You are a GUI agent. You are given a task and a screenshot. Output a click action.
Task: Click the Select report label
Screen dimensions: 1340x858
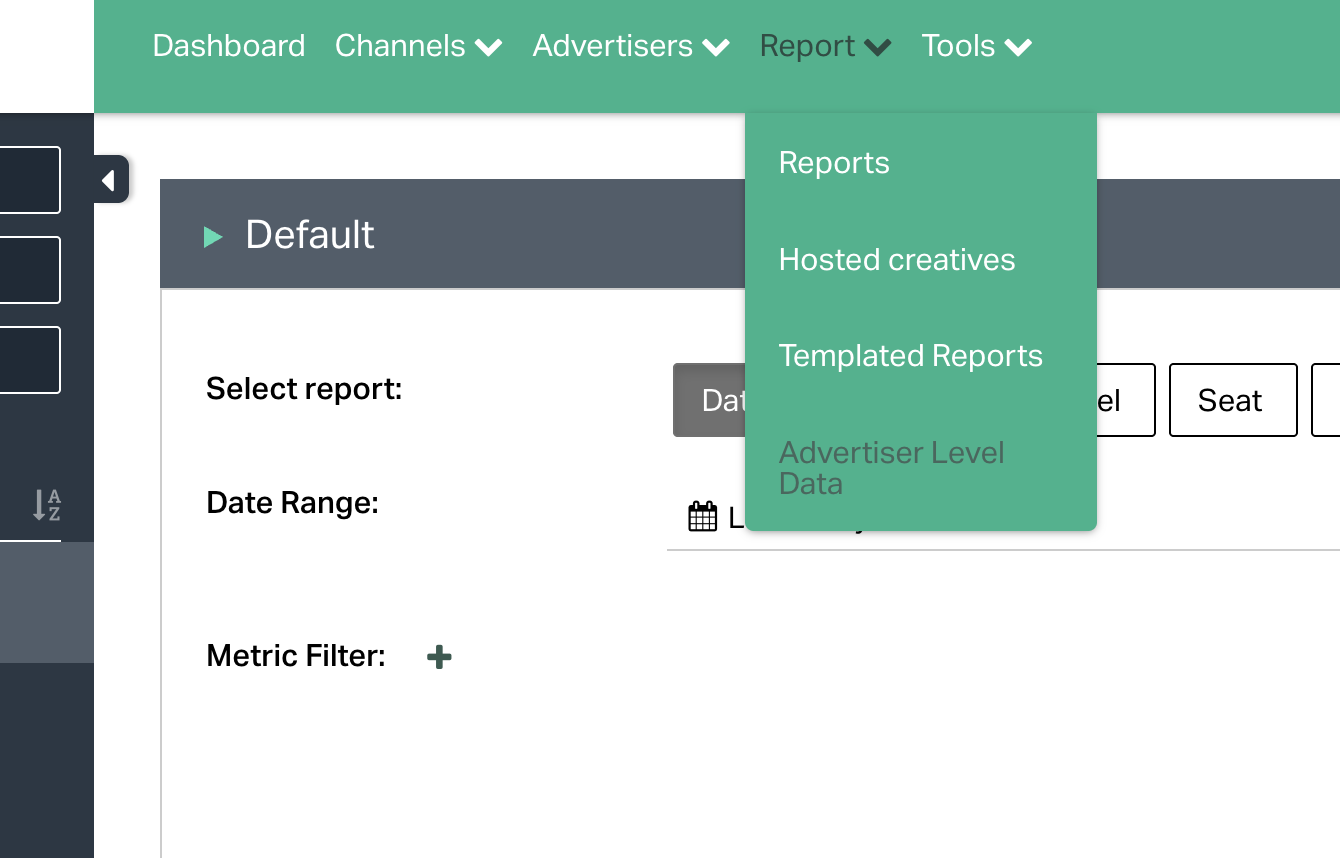tap(304, 388)
